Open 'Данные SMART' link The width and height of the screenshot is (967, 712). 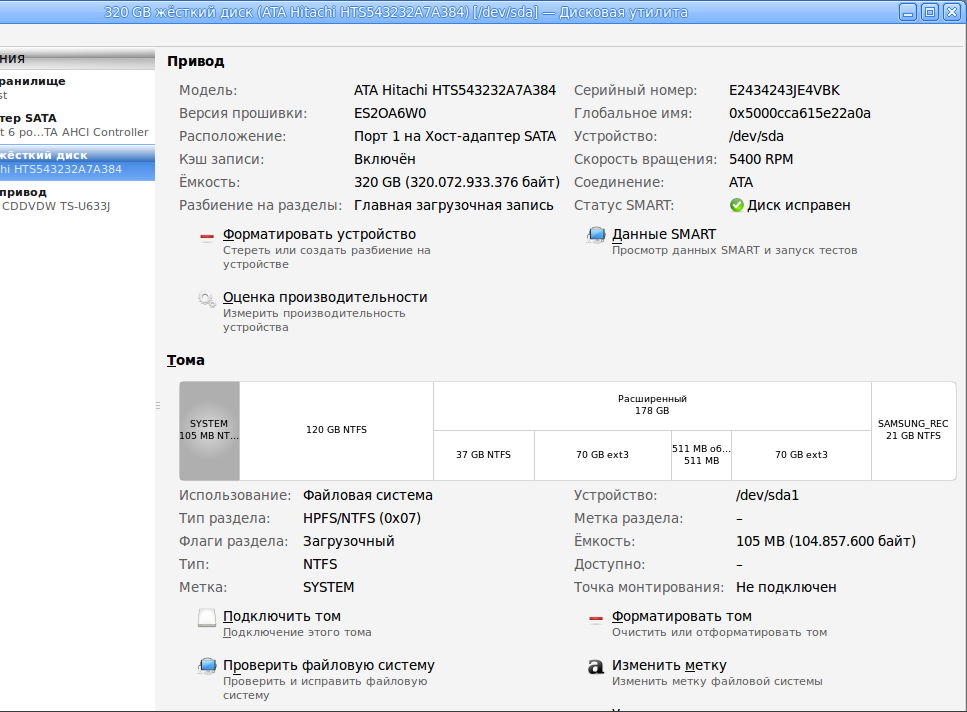[x=664, y=234]
